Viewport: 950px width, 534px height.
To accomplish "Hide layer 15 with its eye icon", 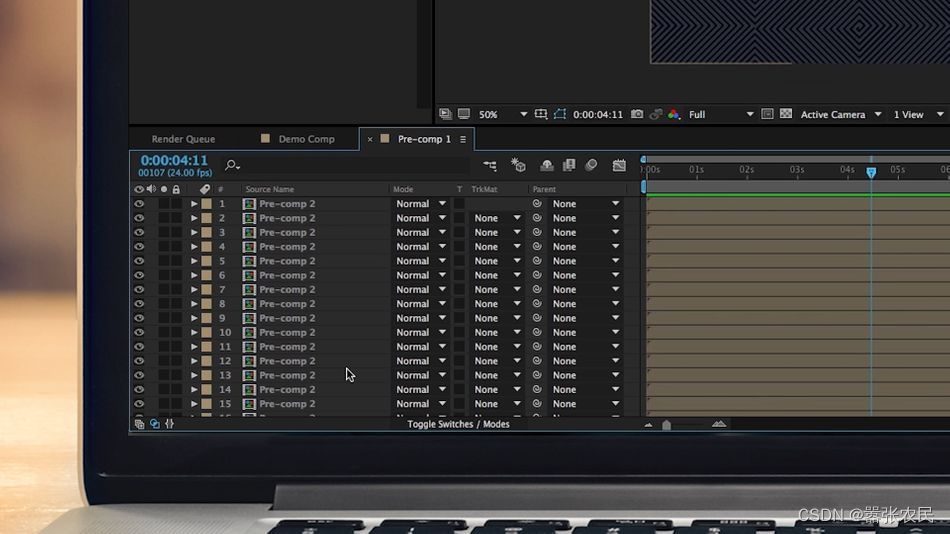I will pos(139,404).
